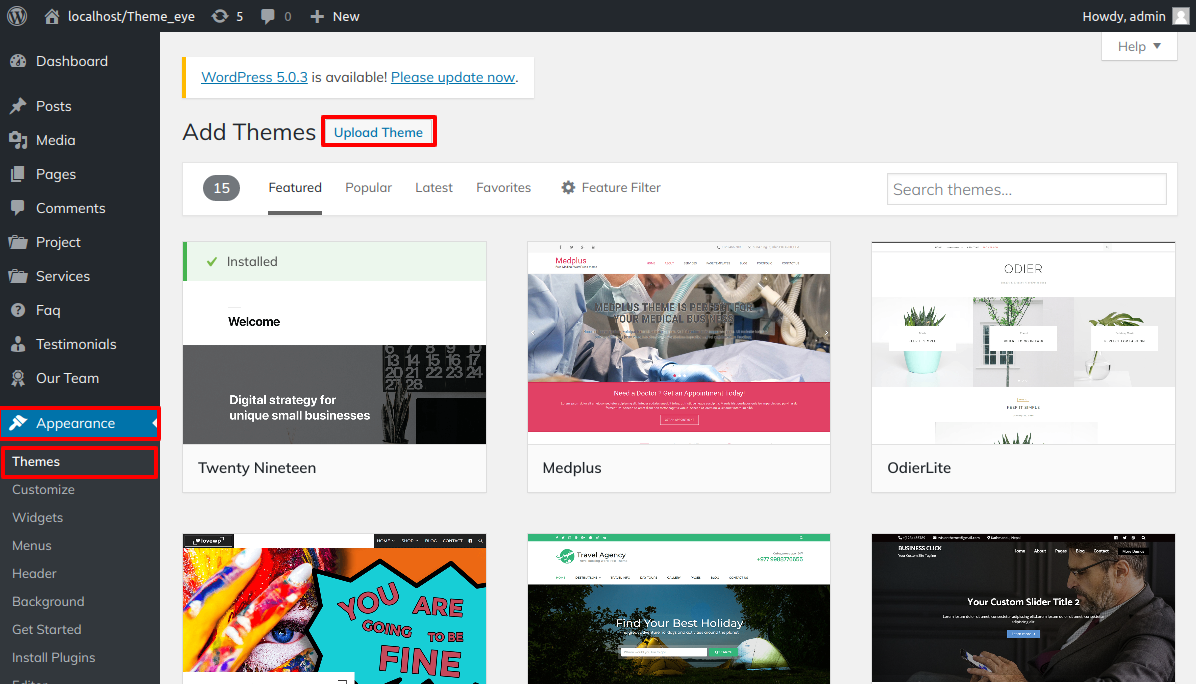Open the Pages menu item
1196x684 pixels.
tap(56, 174)
